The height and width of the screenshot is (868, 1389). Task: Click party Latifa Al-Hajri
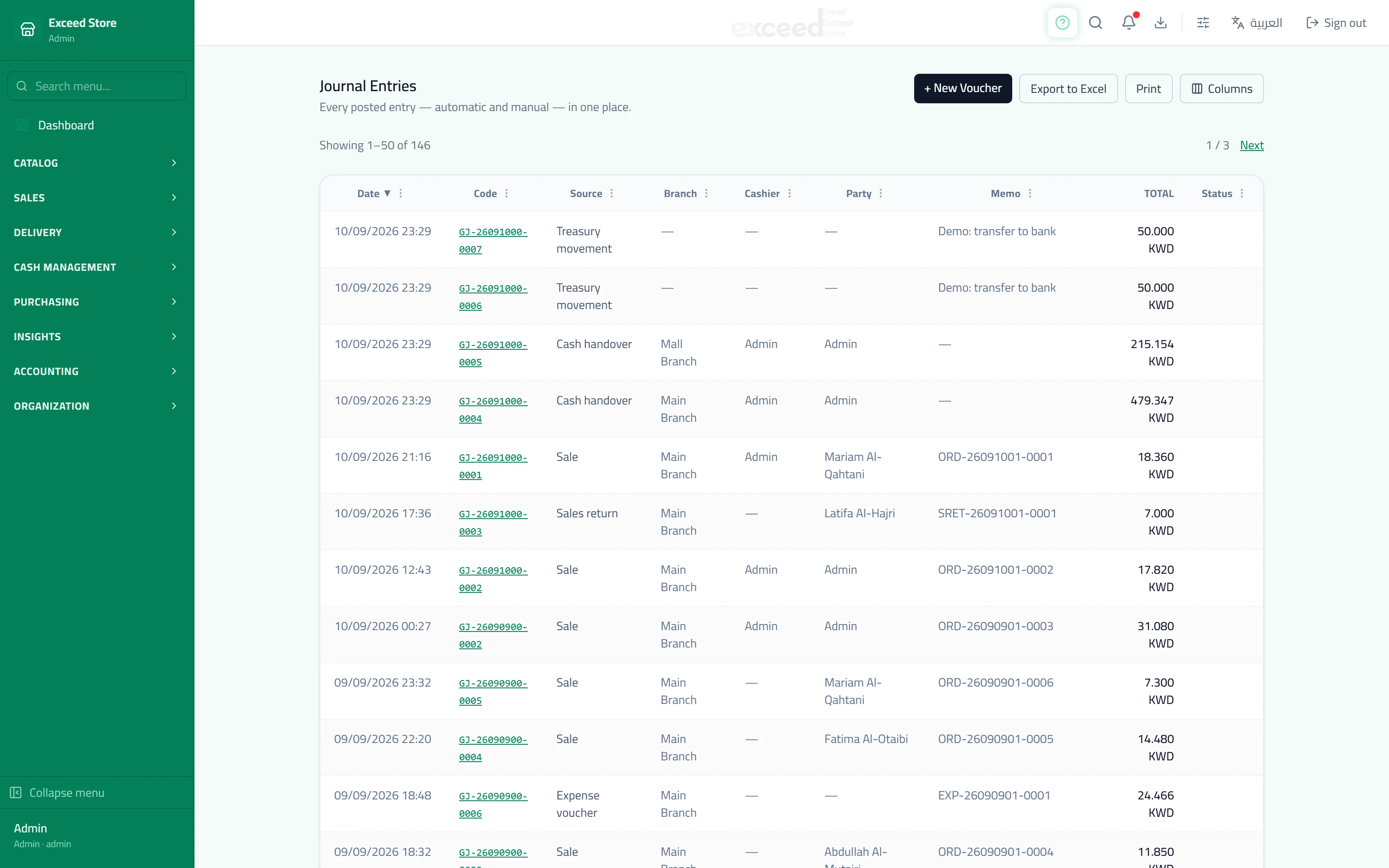(x=859, y=513)
